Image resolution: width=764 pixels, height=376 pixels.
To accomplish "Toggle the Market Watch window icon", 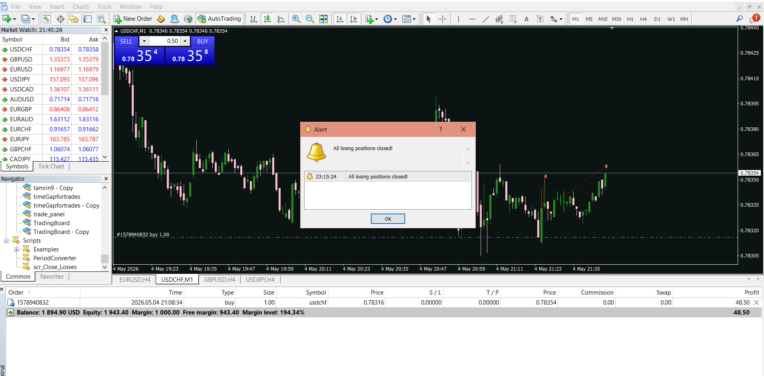I will point(47,19).
